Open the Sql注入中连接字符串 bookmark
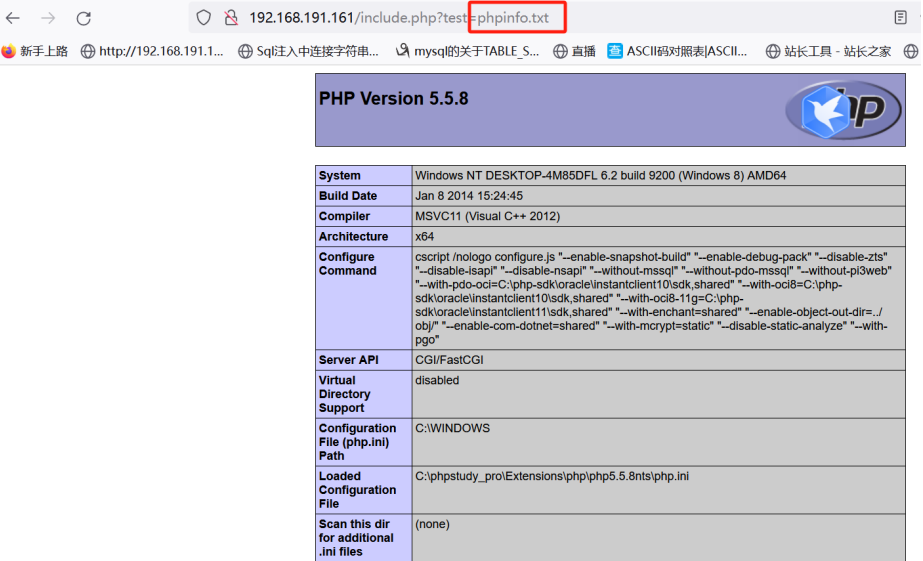Image resolution: width=923 pixels, height=561 pixels. pyautogui.click(x=308, y=51)
